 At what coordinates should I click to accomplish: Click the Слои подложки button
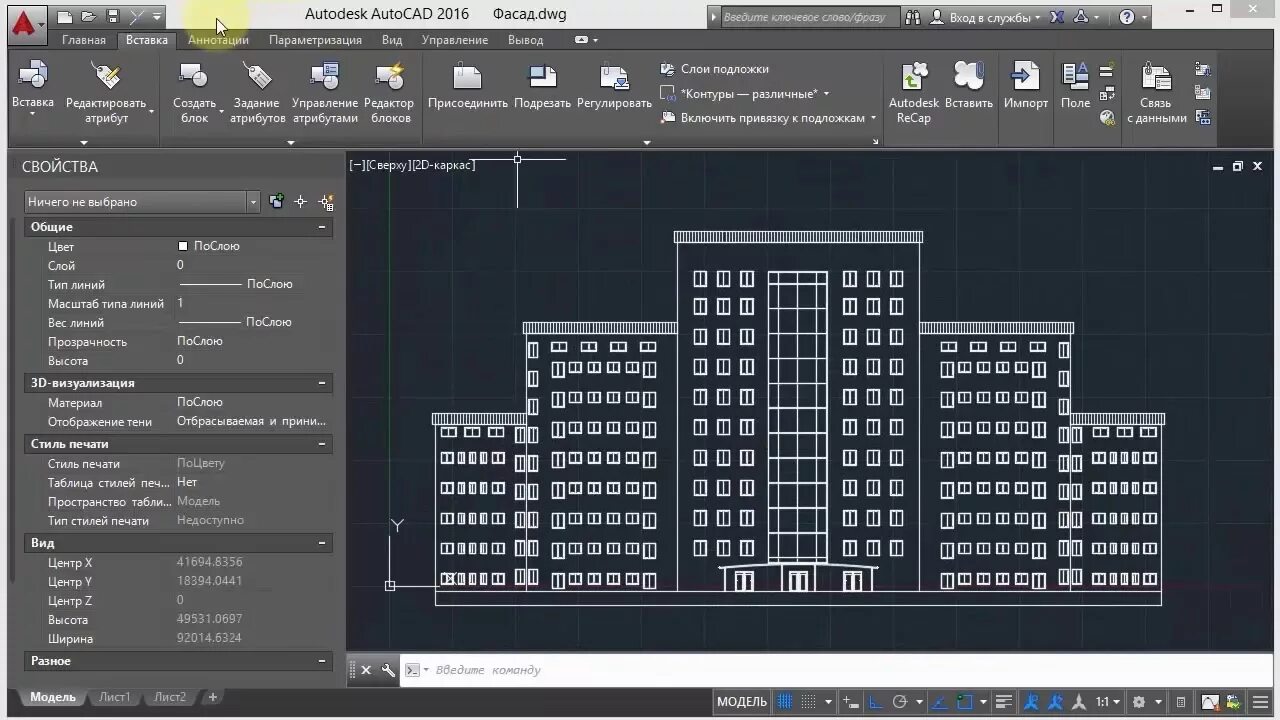tap(714, 69)
